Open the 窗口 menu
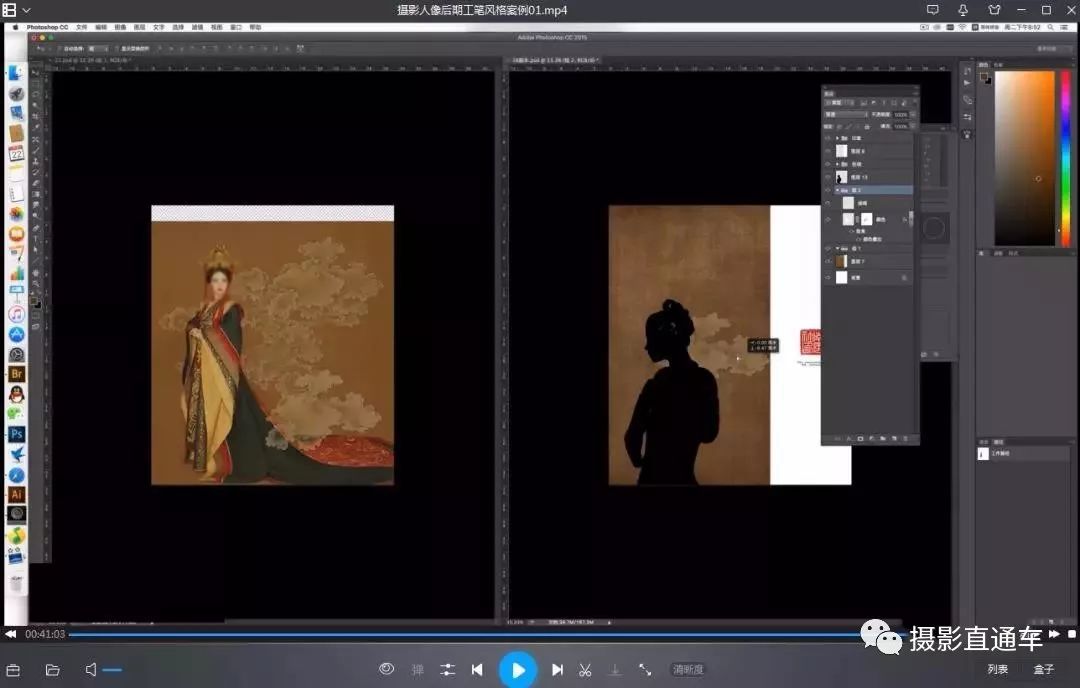Screen dimensions: 1080x688 (236, 28)
